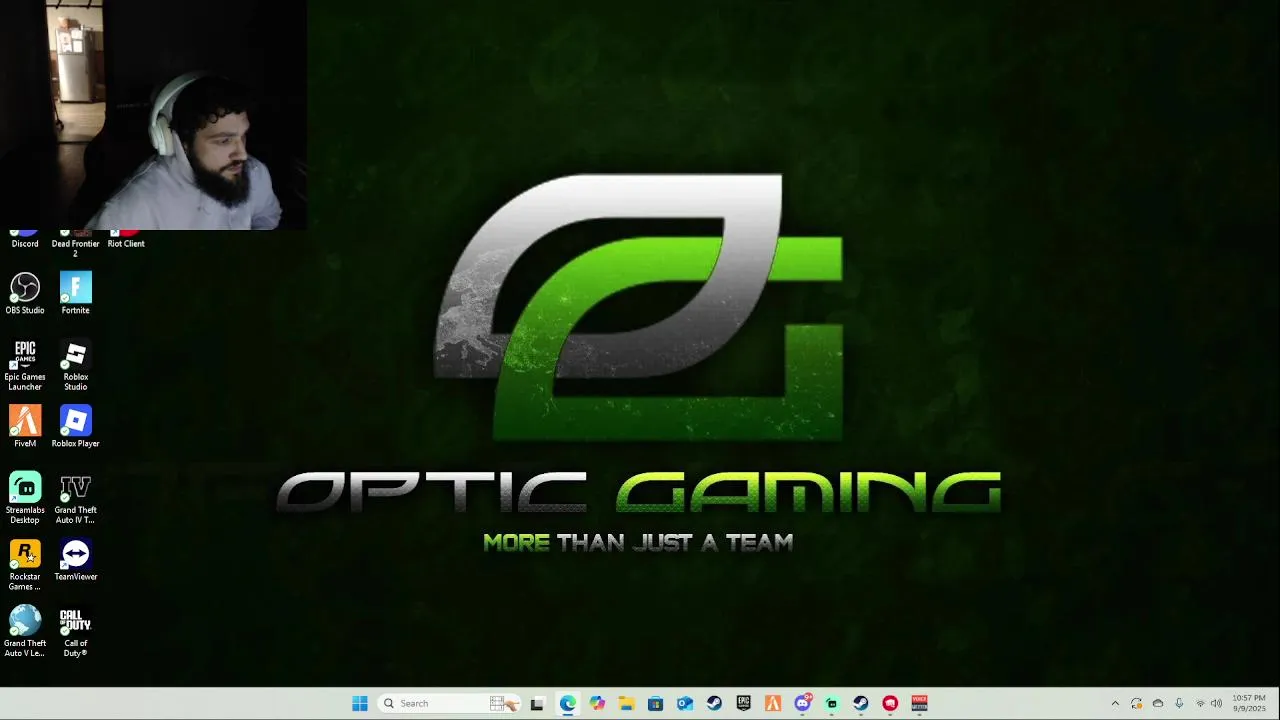Open File Explorer from the taskbar
The width and height of the screenshot is (1280, 720).
coord(626,703)
